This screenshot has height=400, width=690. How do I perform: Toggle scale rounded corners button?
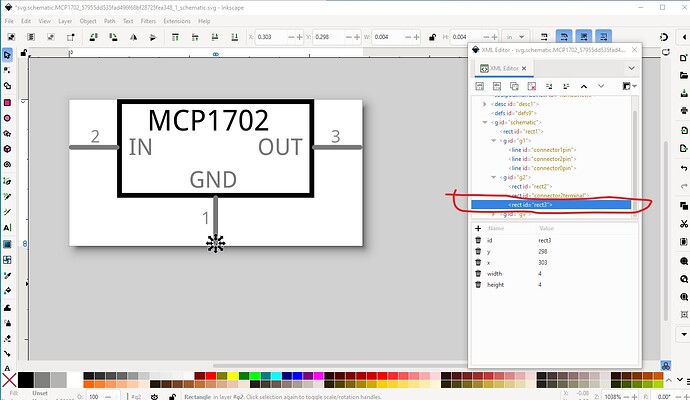click(564, 37)
